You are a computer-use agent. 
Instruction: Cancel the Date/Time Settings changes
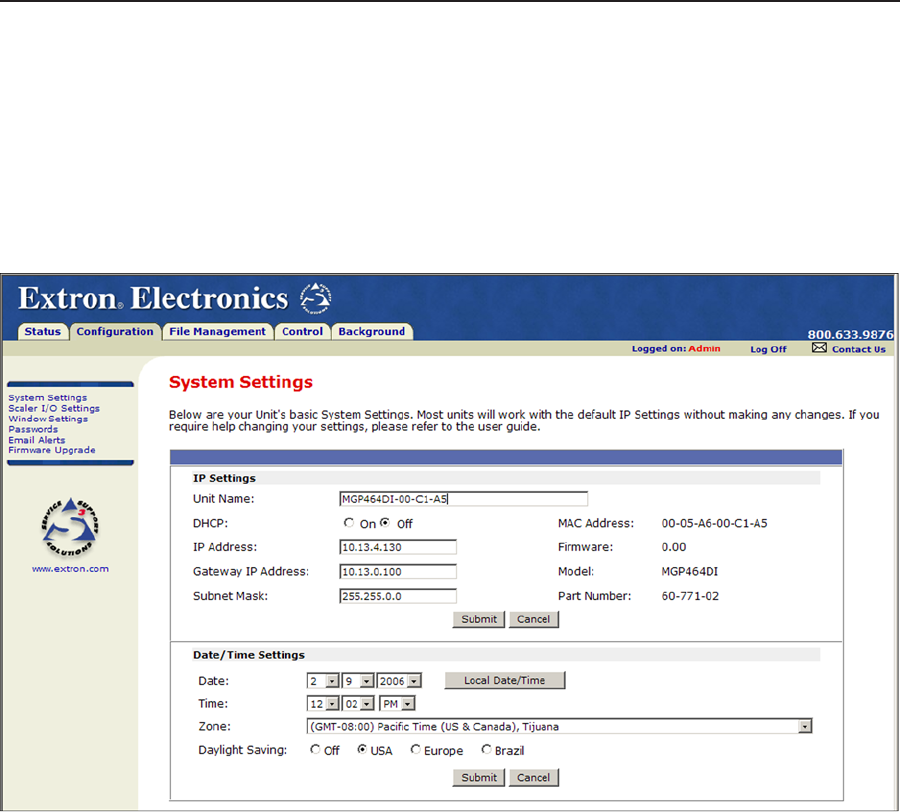tap(533, 778)
